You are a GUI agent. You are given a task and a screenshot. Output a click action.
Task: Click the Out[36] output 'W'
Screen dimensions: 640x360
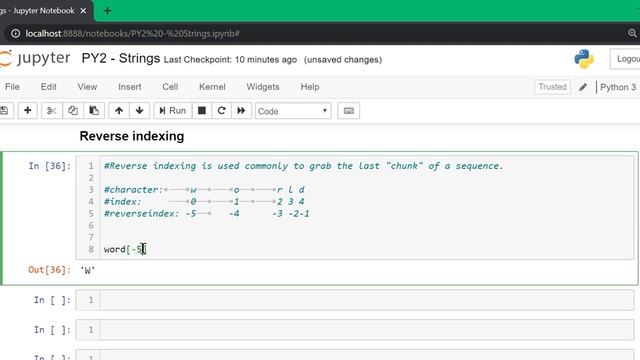pos(87,270)
